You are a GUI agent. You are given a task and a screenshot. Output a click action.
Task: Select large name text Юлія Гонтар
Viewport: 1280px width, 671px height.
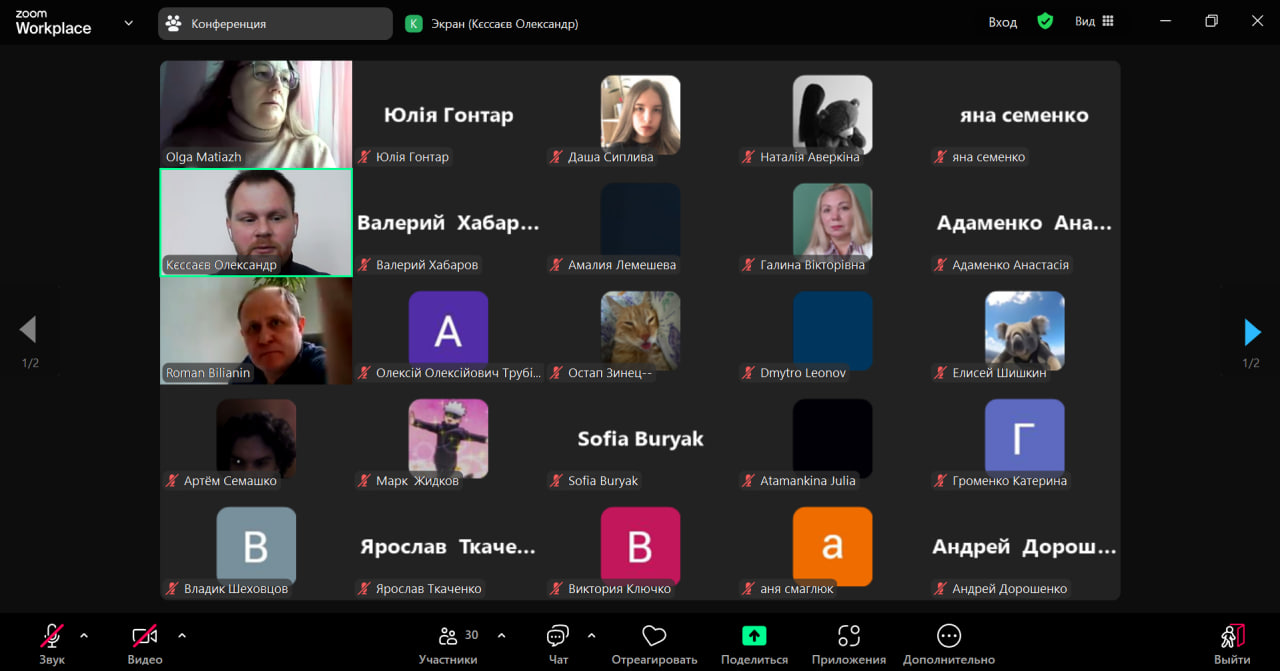coord(448,115)
